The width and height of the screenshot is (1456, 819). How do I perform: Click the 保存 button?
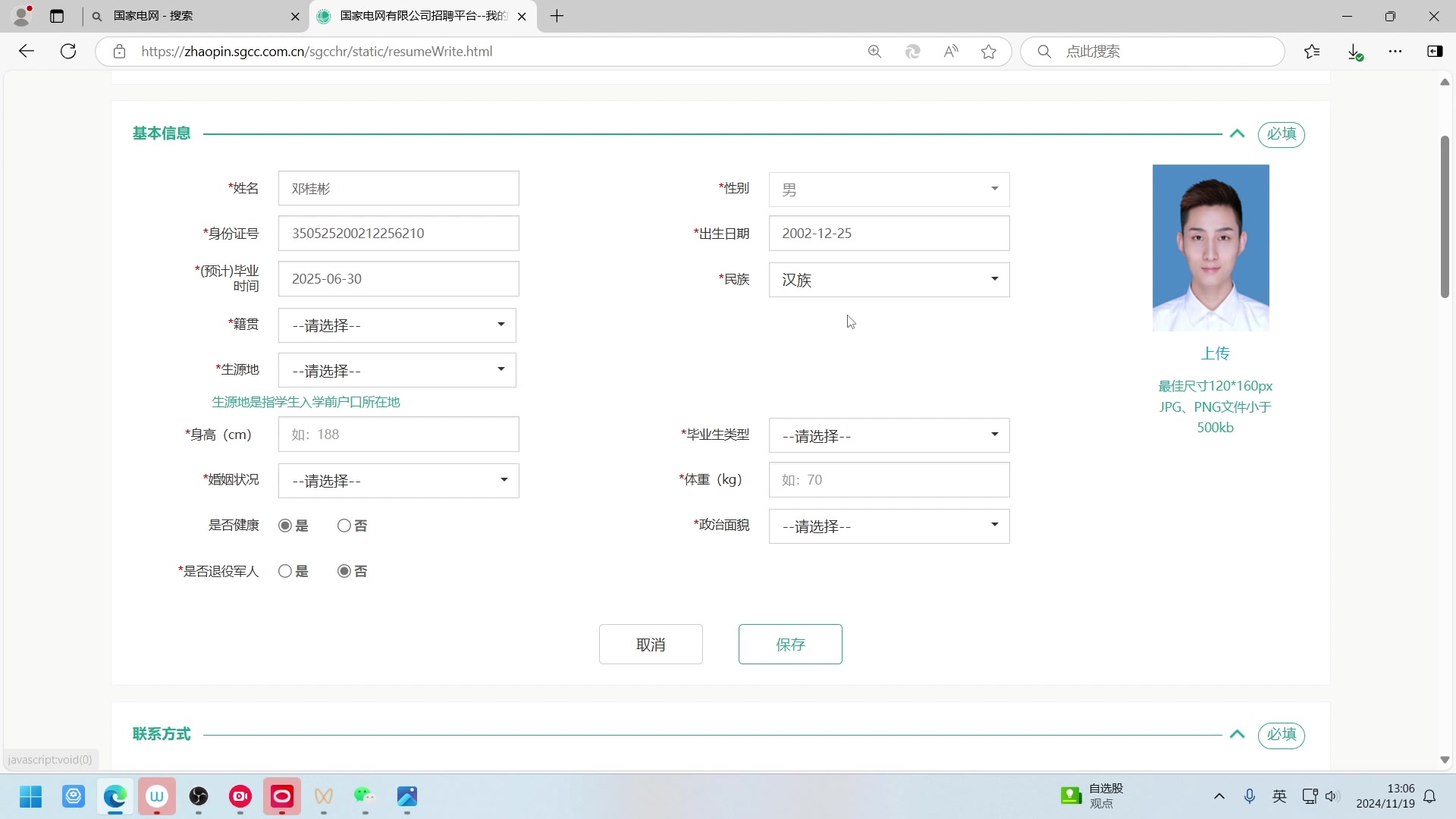pyautogui.click(x=790, y=645)
